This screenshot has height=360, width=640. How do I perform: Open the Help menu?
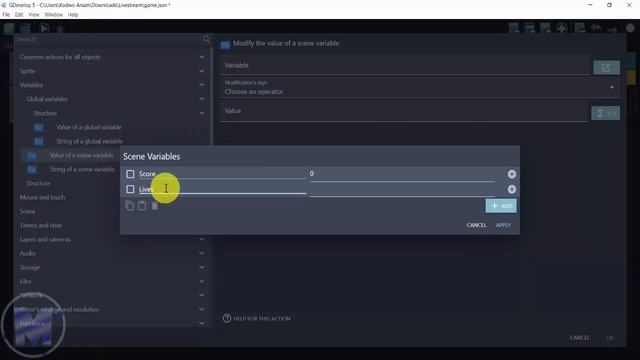pyautogui.click(x=73, y=14)
